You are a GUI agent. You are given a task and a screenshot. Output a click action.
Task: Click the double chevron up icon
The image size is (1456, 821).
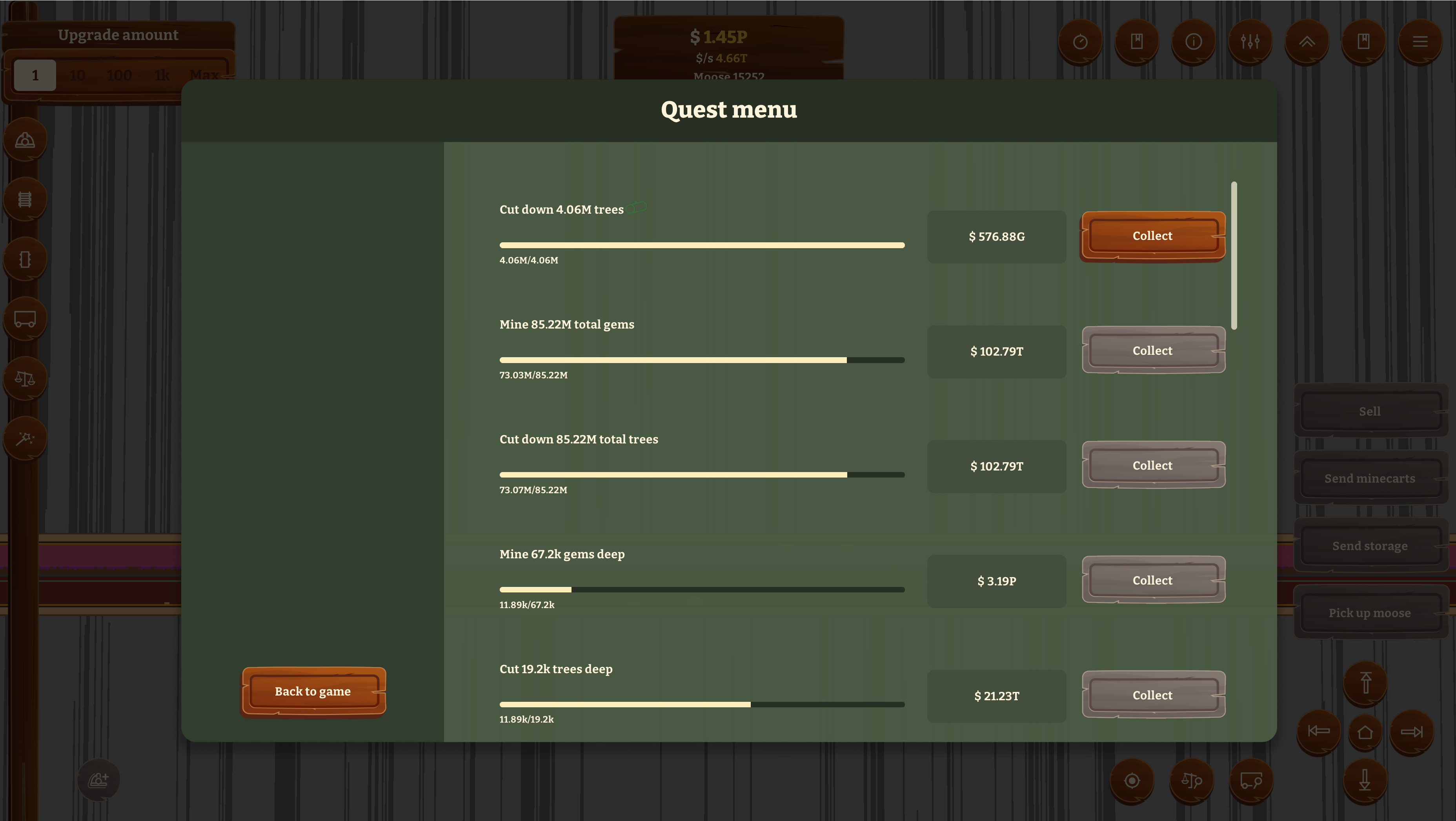tap(1307, 42)
